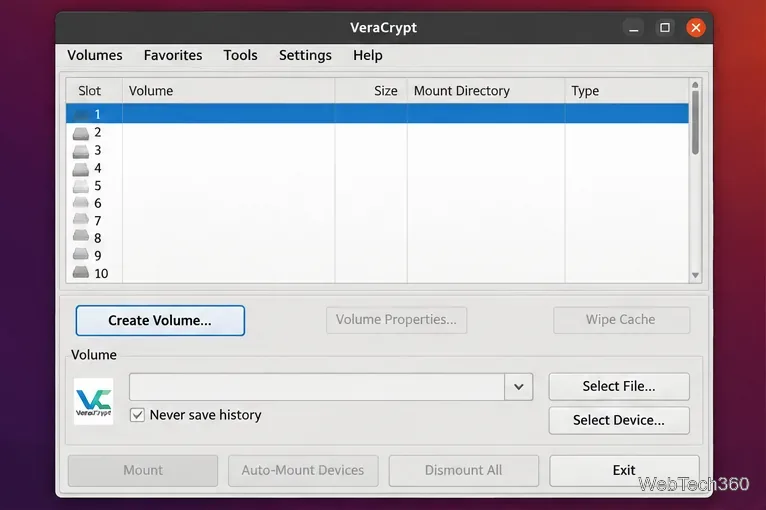Screen dimensions: 766x510
Task: Toggle the Never save history checkbox
Action: pos(137,415)
